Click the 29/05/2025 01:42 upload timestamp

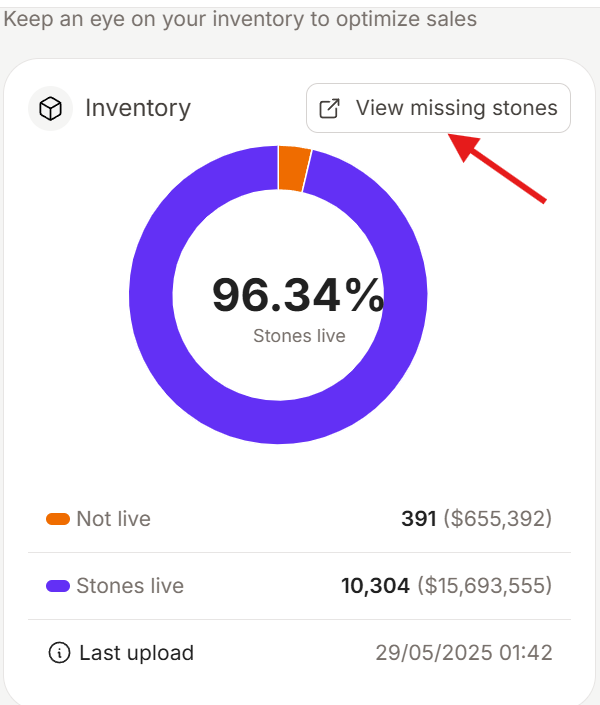pos(464,653)
